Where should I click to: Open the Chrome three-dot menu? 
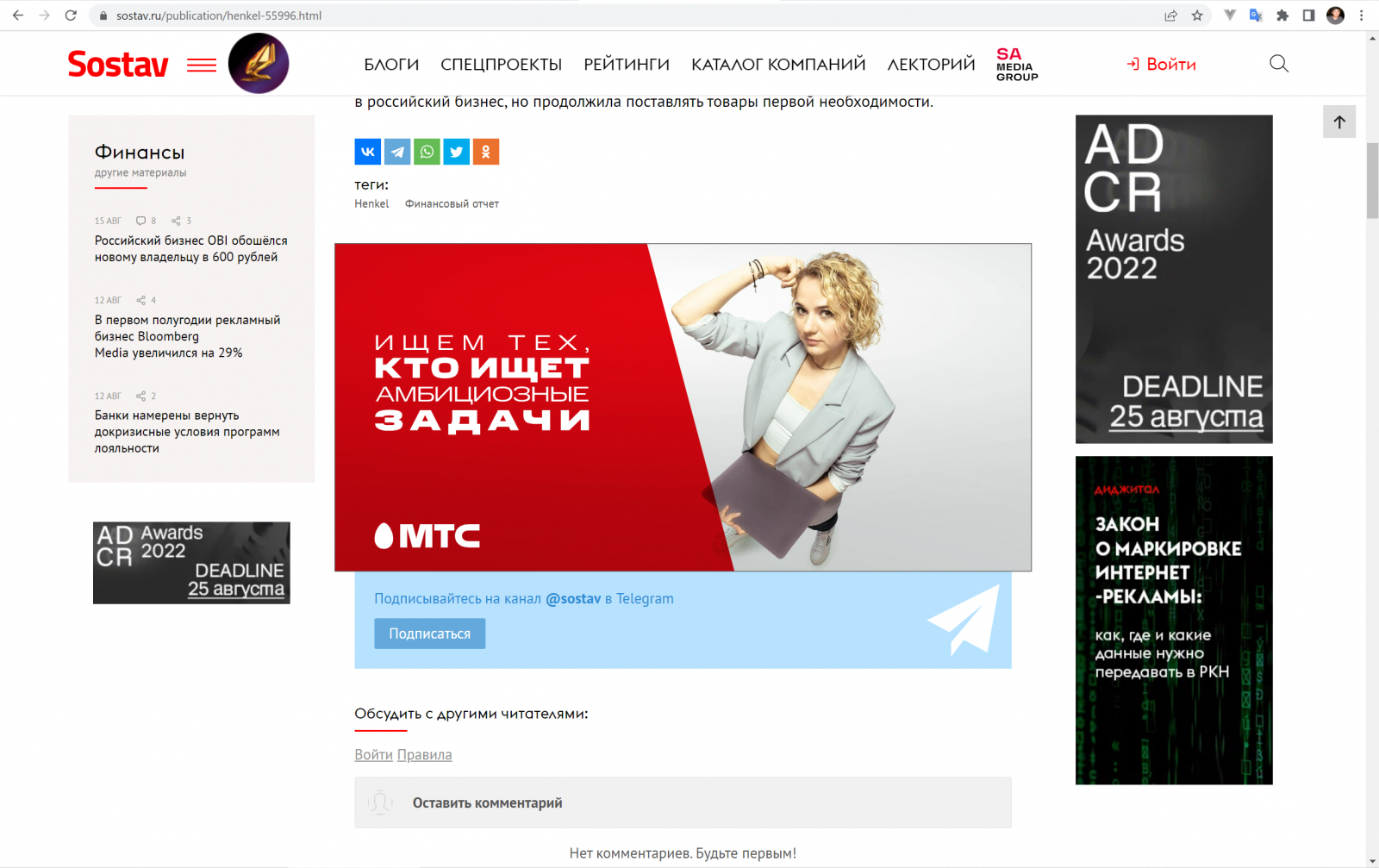1362,16
